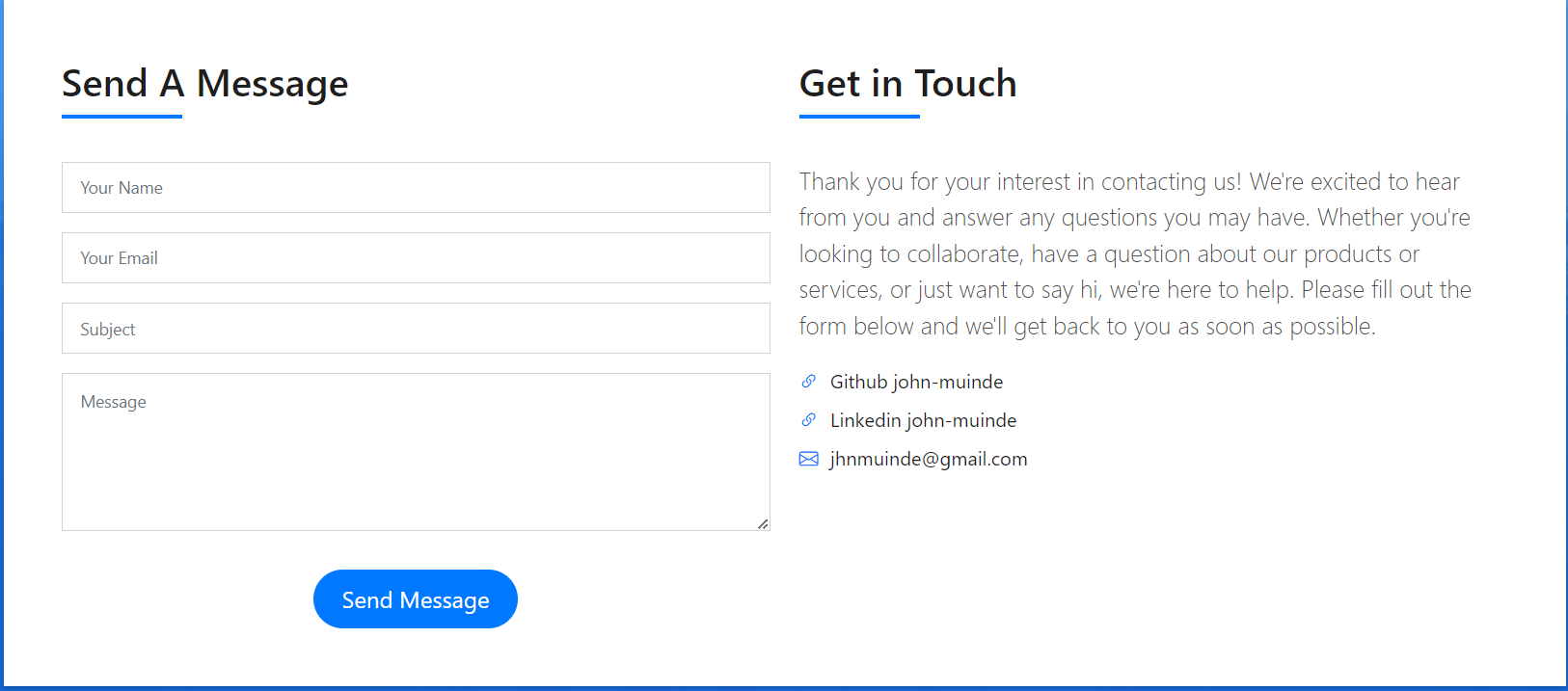The width and height of the screenshot is (1568, 691).
Task: Open the Linkedin john-muinde link
Action: (x=923, y=420)
